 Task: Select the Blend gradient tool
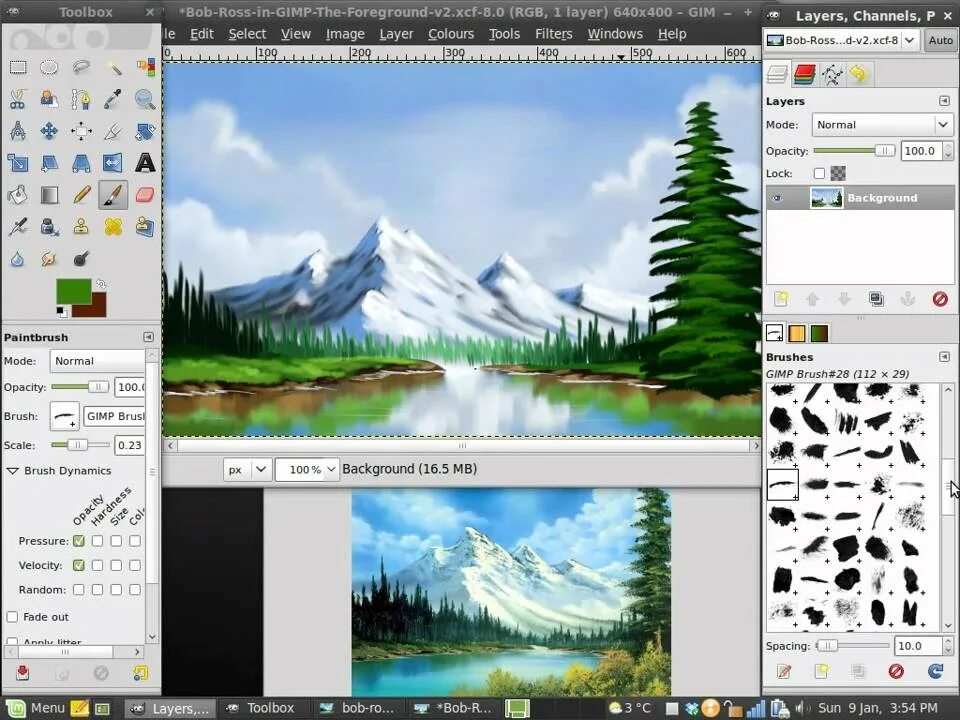pos(49,195)
